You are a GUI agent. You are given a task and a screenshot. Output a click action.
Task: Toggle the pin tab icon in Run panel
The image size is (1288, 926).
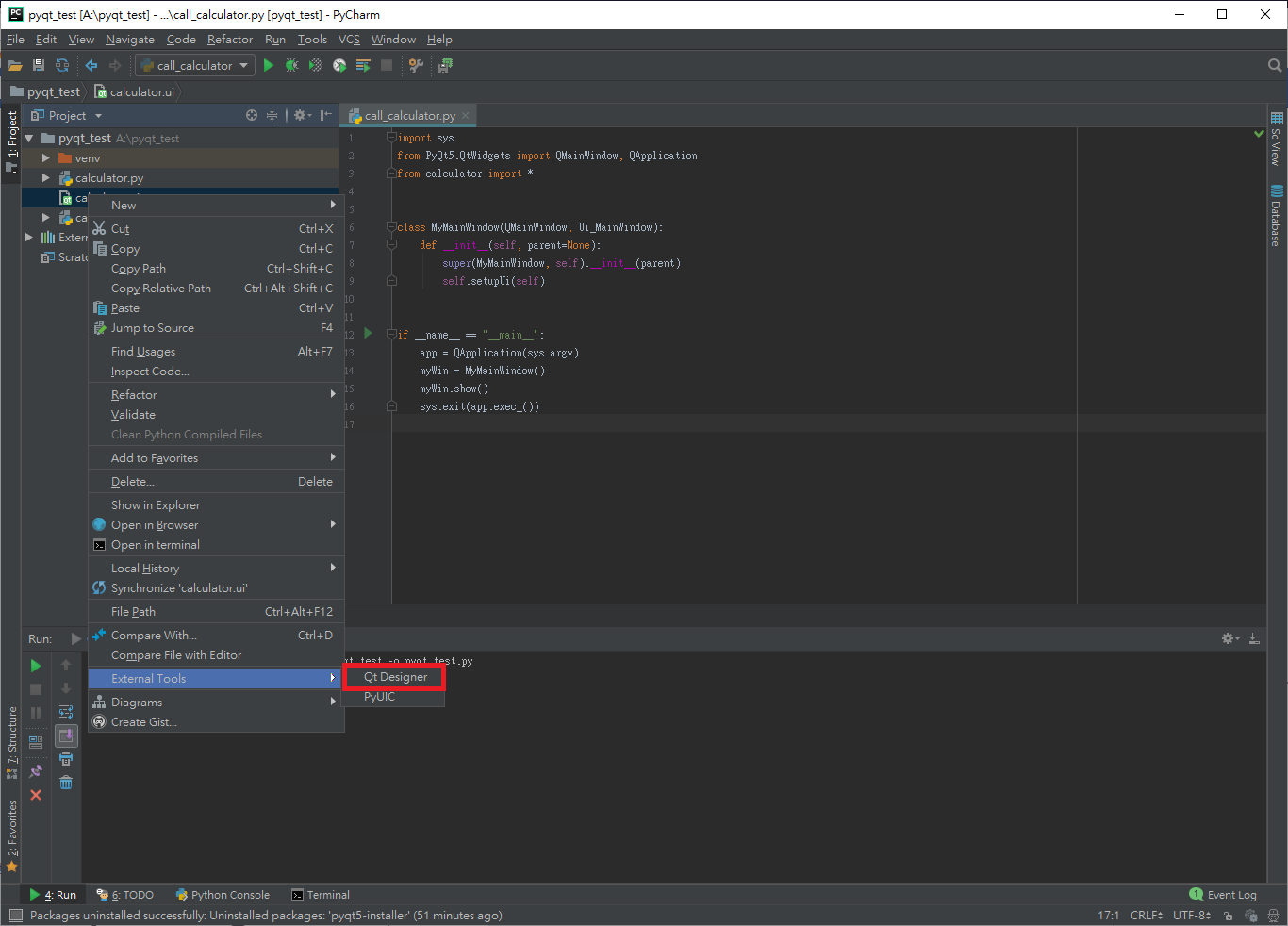pyautogui.click(x=36, y=771)
